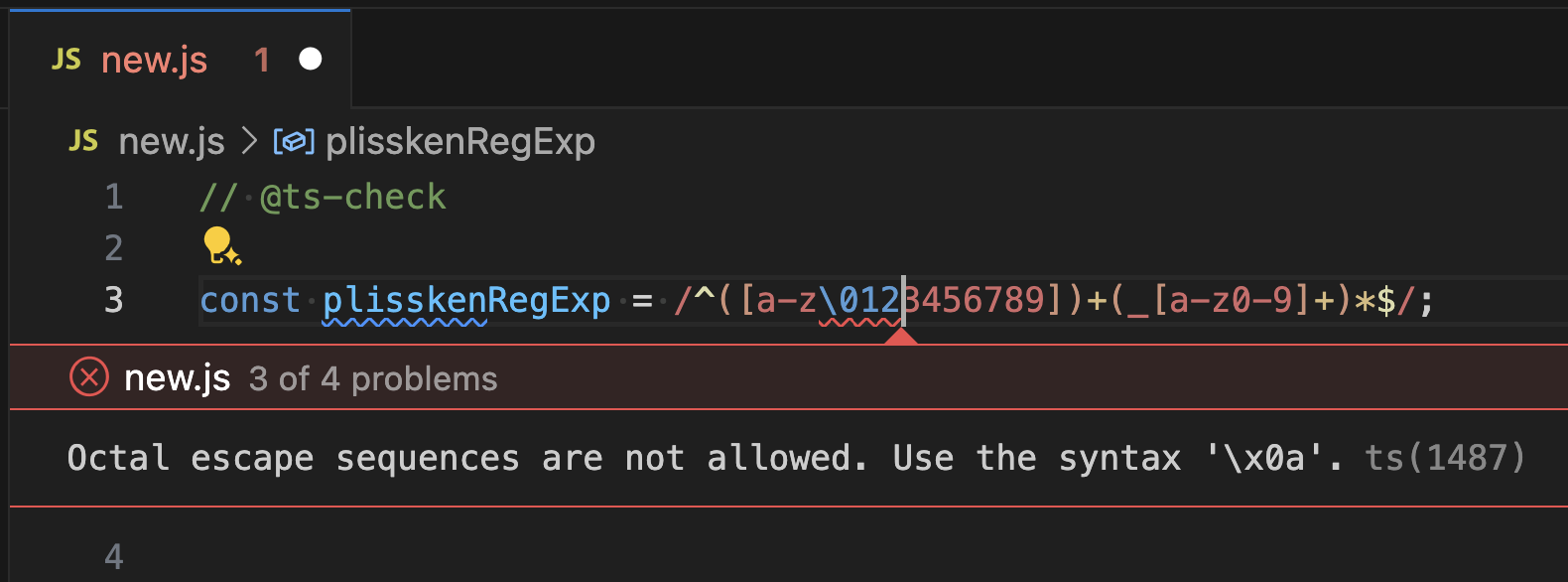The height and width of the screenshot is (582, 1568).
Task: Click the symbol icon before plisskenRegExp breadcrumb
Action: pyautogui.click(x=292, y=141)
